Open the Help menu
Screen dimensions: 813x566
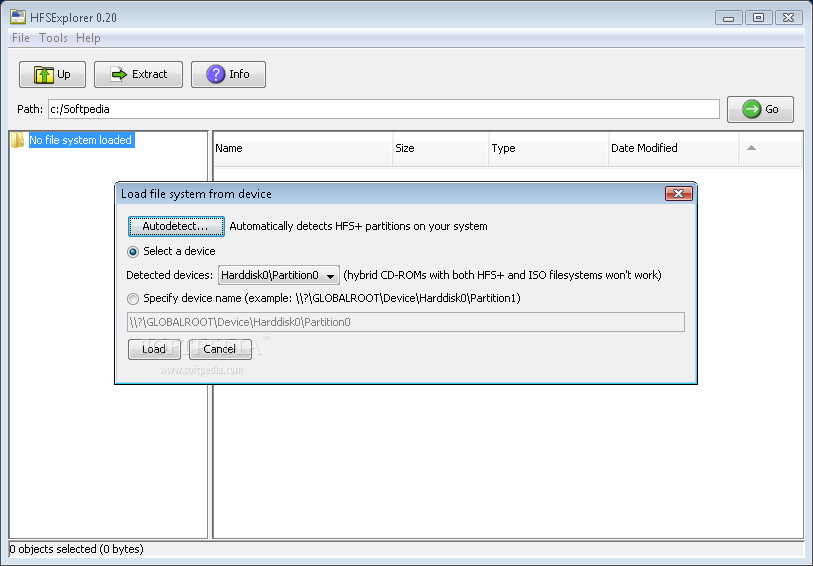(x=88, y=38)
